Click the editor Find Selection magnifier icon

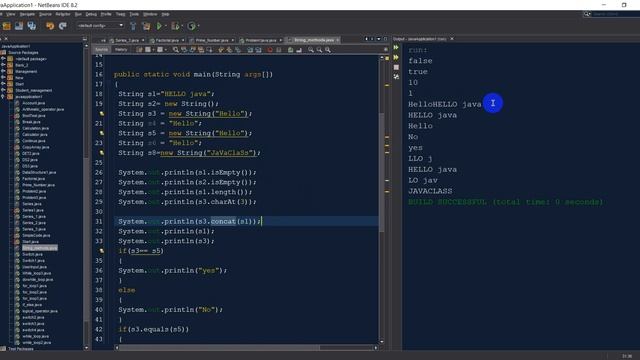click(176, 50)
